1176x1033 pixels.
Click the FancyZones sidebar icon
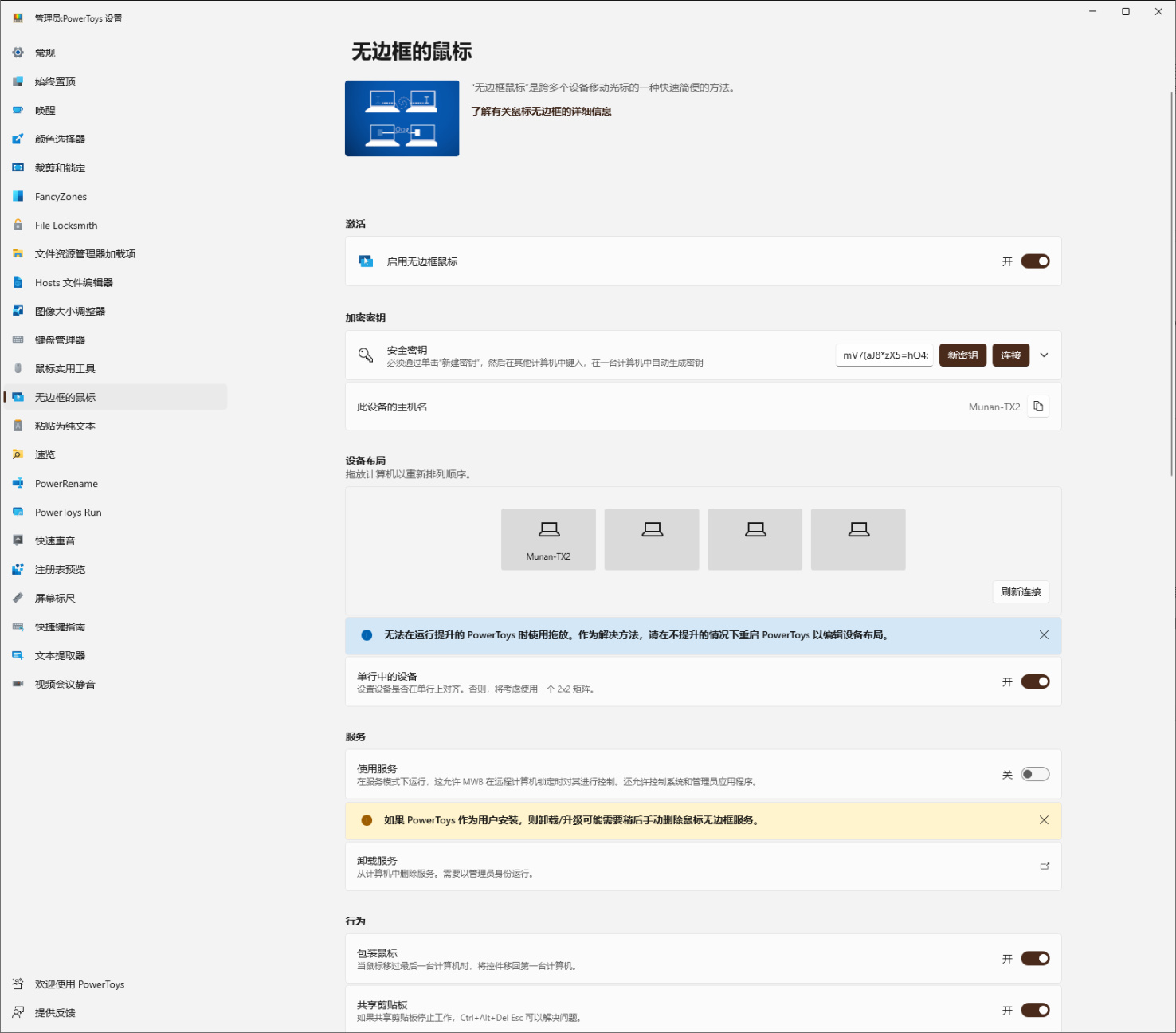click(x=18, y=196)
